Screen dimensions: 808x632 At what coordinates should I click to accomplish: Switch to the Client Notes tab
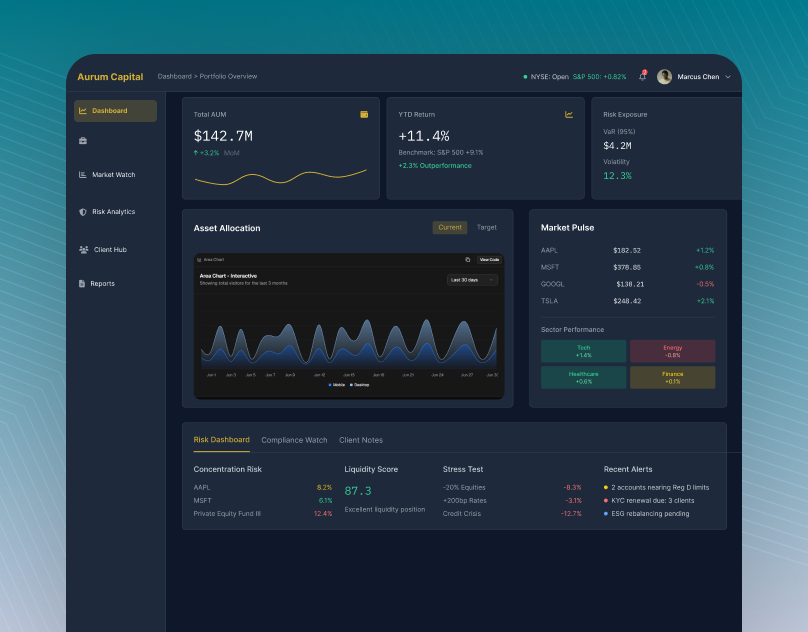[x=361, y=440]
